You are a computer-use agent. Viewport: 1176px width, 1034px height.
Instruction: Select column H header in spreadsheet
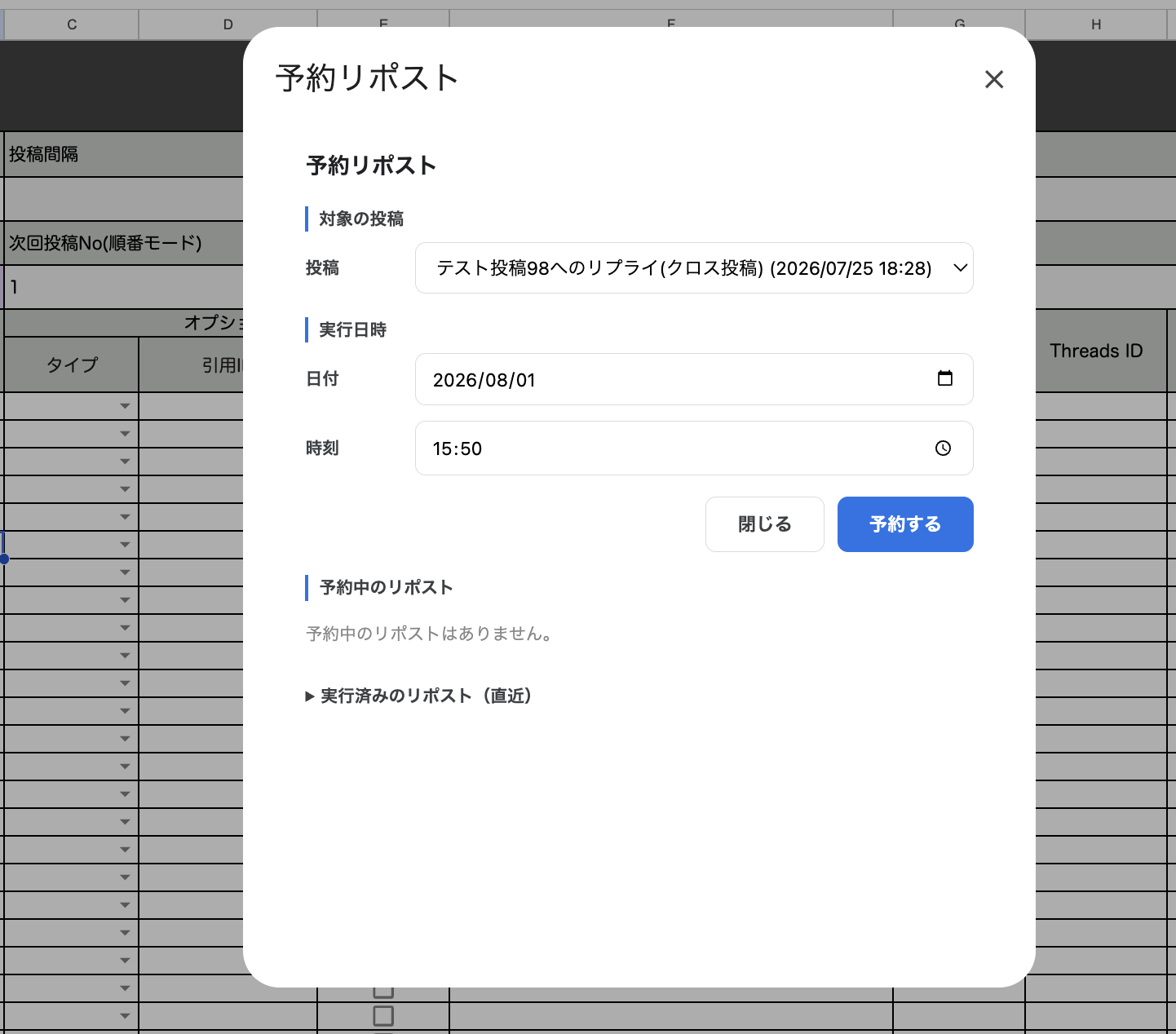(1096, 24)
